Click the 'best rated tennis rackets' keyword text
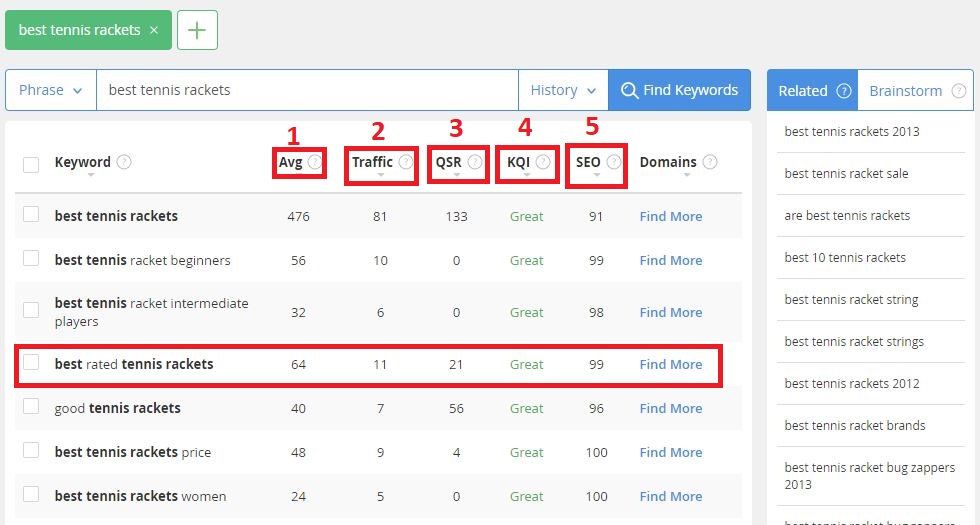 pos(134,364)
